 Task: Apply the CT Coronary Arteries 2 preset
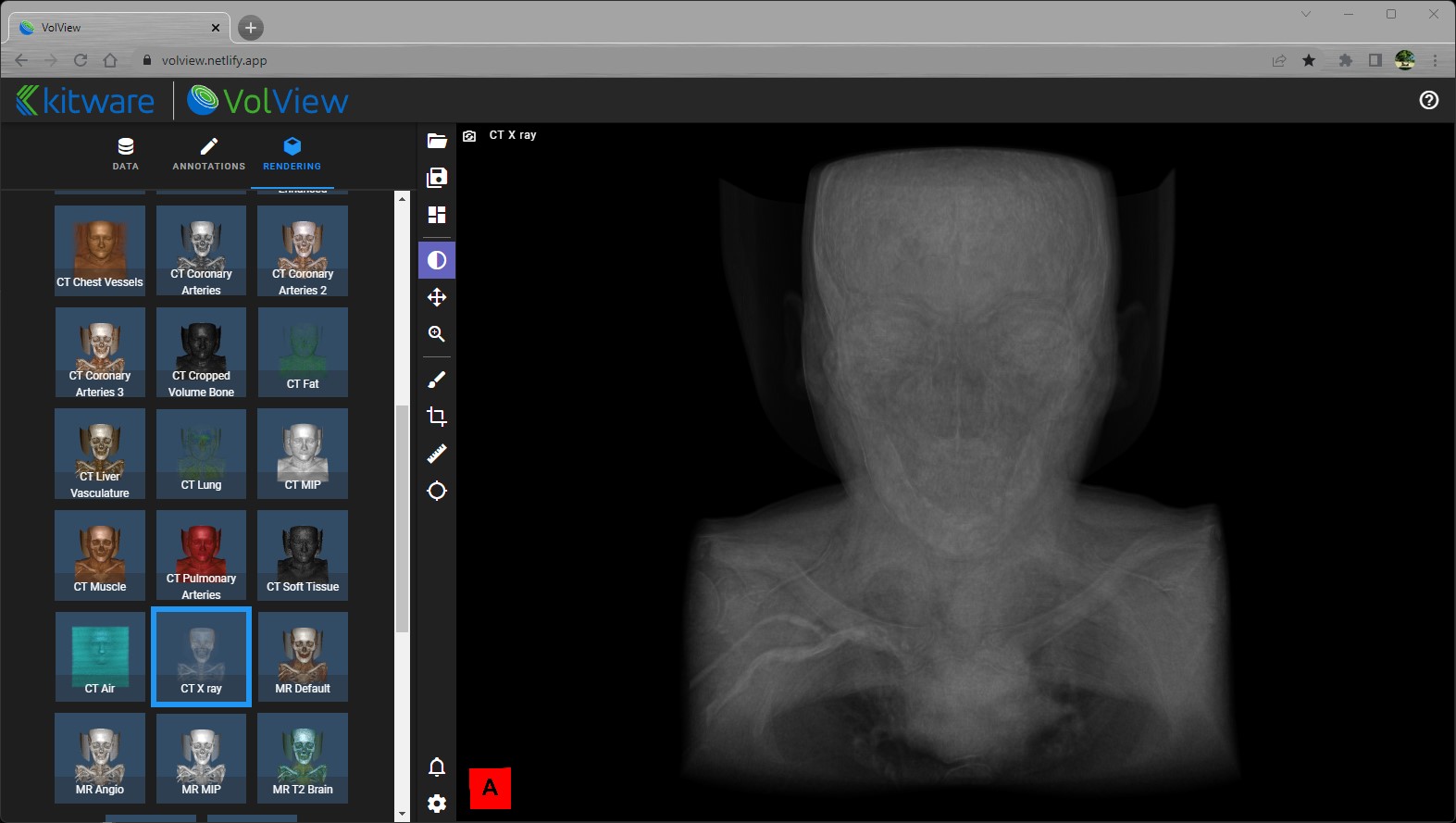click(303, 251)
